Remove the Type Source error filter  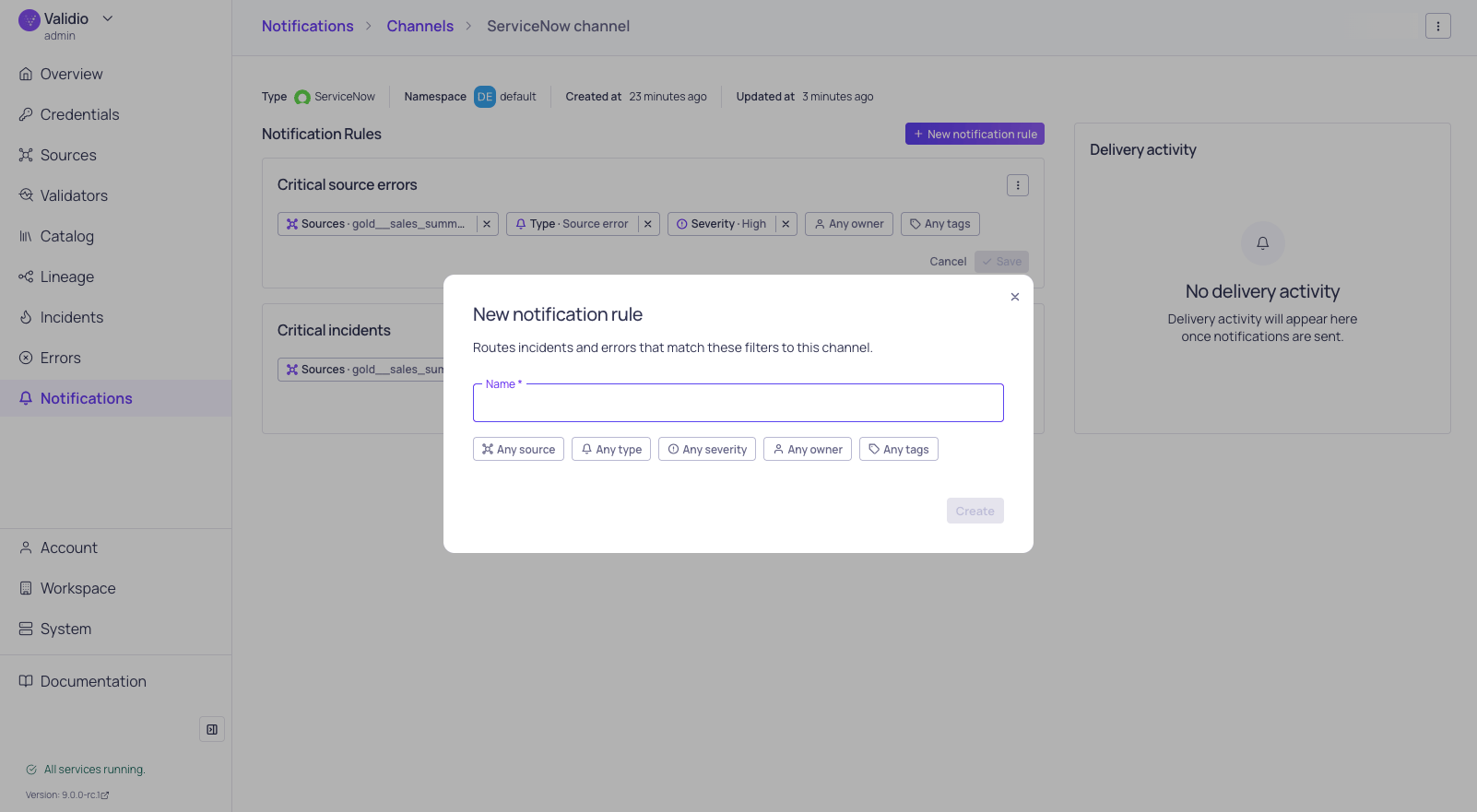(648, 224)
